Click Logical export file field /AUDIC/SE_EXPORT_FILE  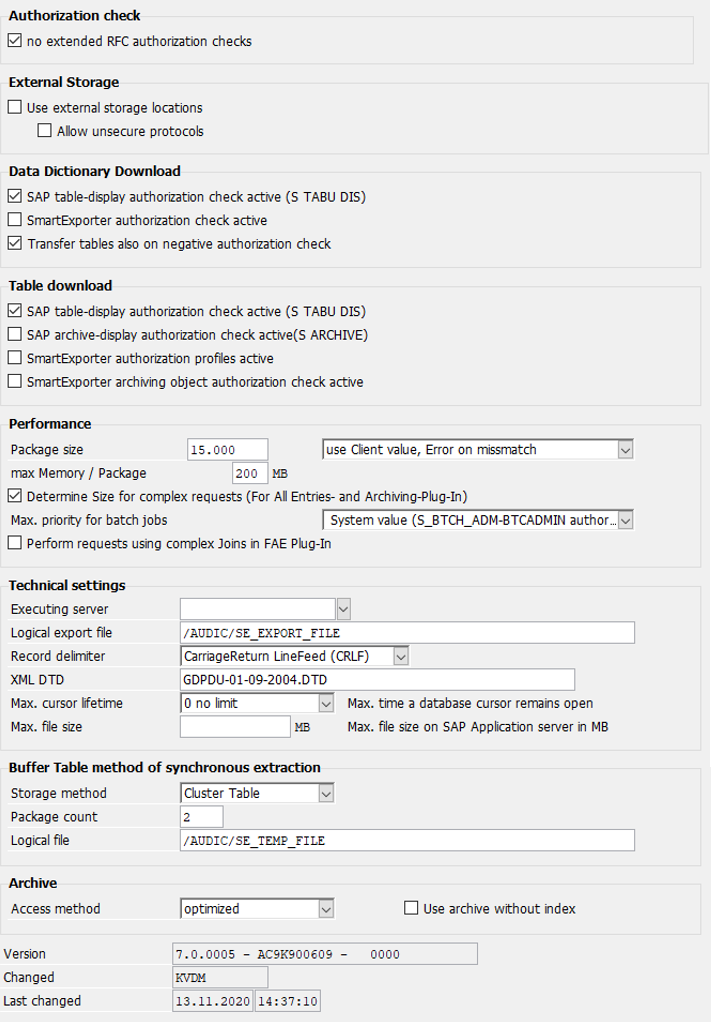pyautogui.click(x=407, y=633)
